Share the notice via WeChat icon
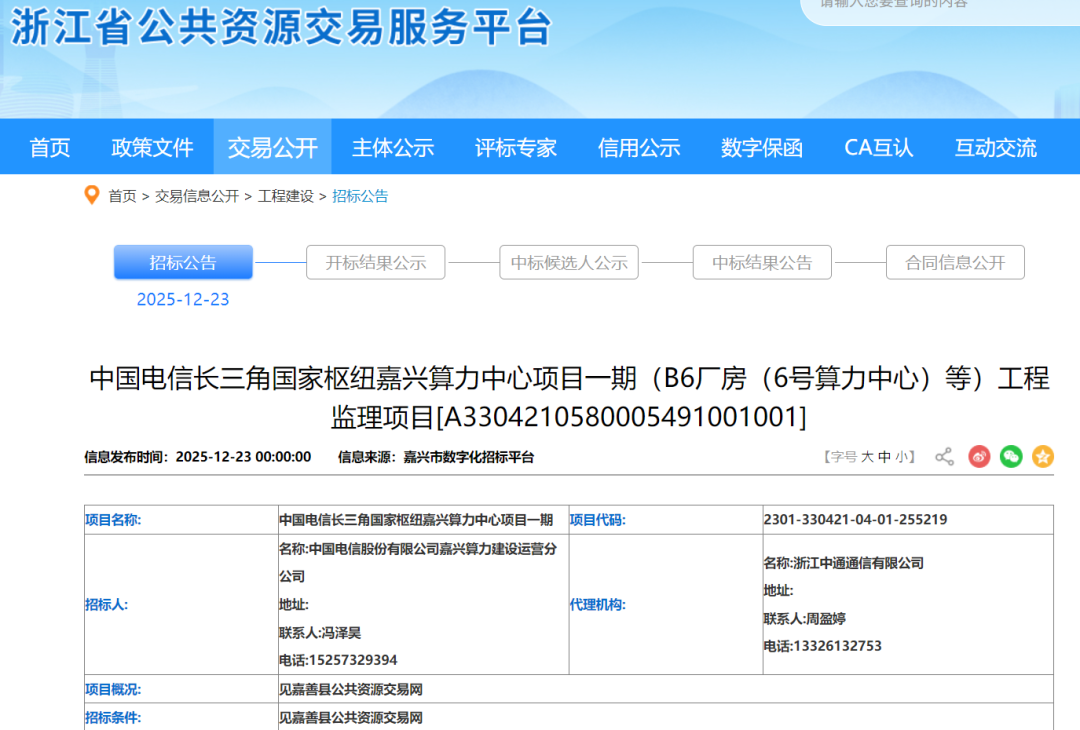 [1011, 457]
